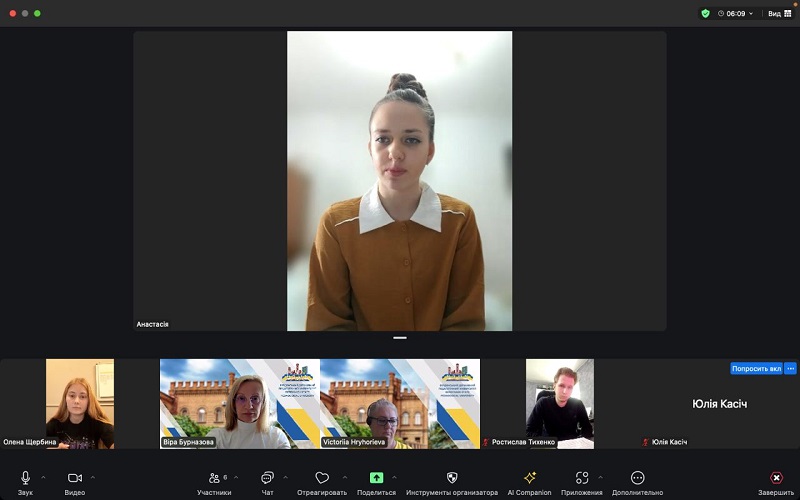Open the Чат chat panel

pos(267,479)
